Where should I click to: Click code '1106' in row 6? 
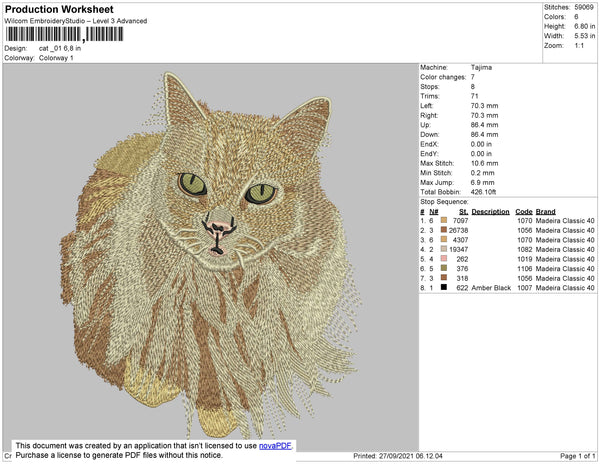tap(525, 269)
